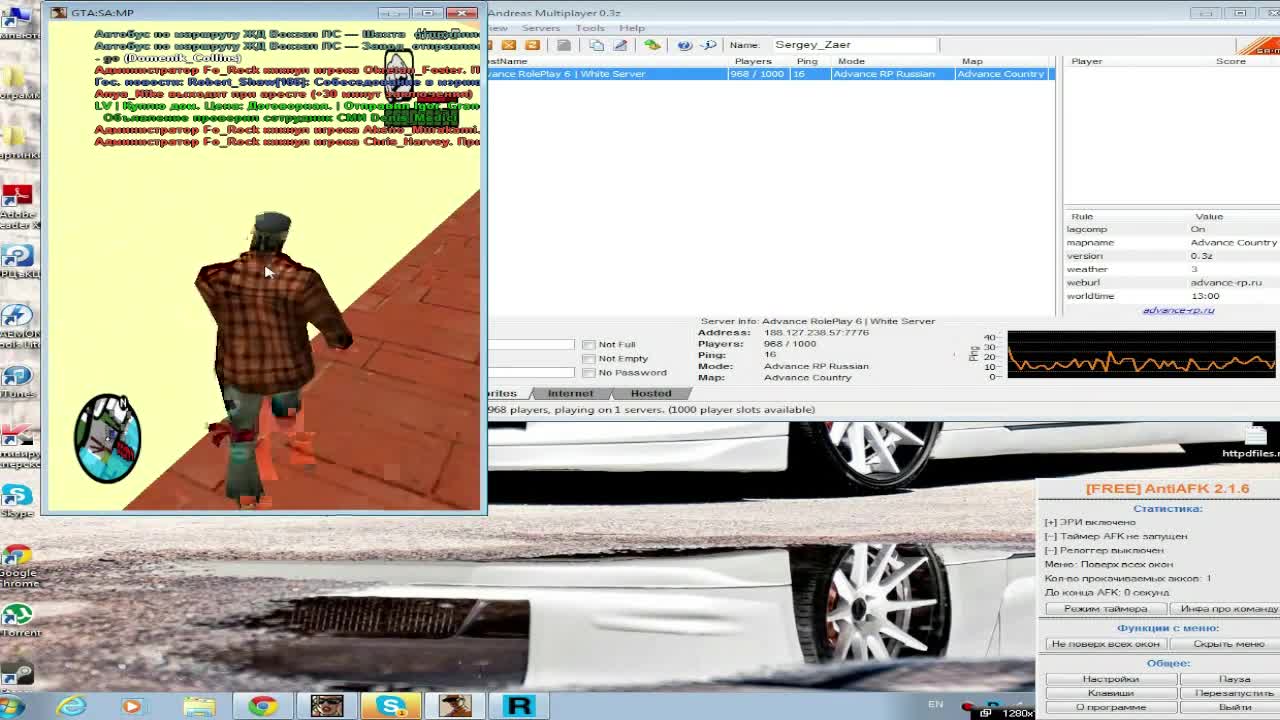Sort by the Players column header
1280x720 pixels.
click(x=755, y=61)
